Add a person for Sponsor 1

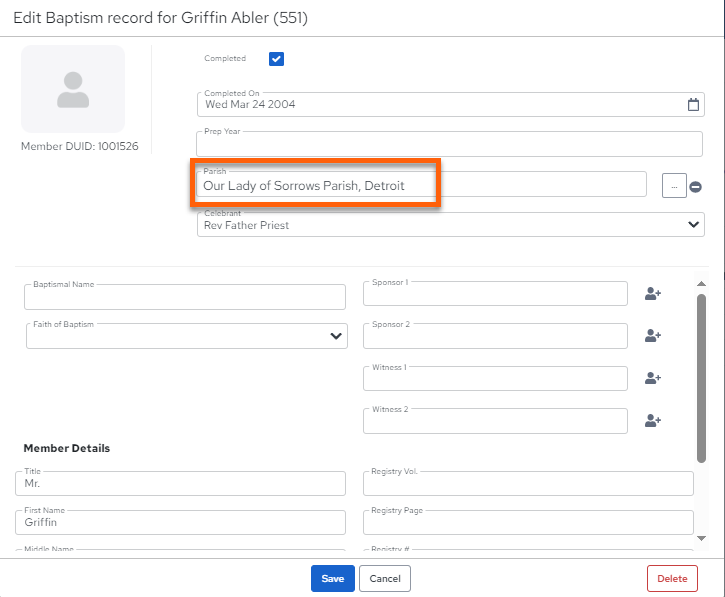(x=652, y=294)
